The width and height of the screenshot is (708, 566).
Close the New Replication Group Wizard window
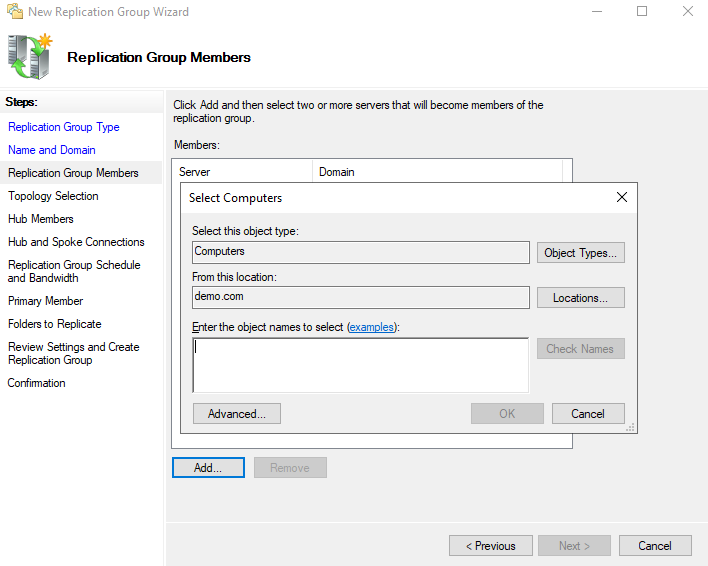pyautogui.click(x=688, y=11)
